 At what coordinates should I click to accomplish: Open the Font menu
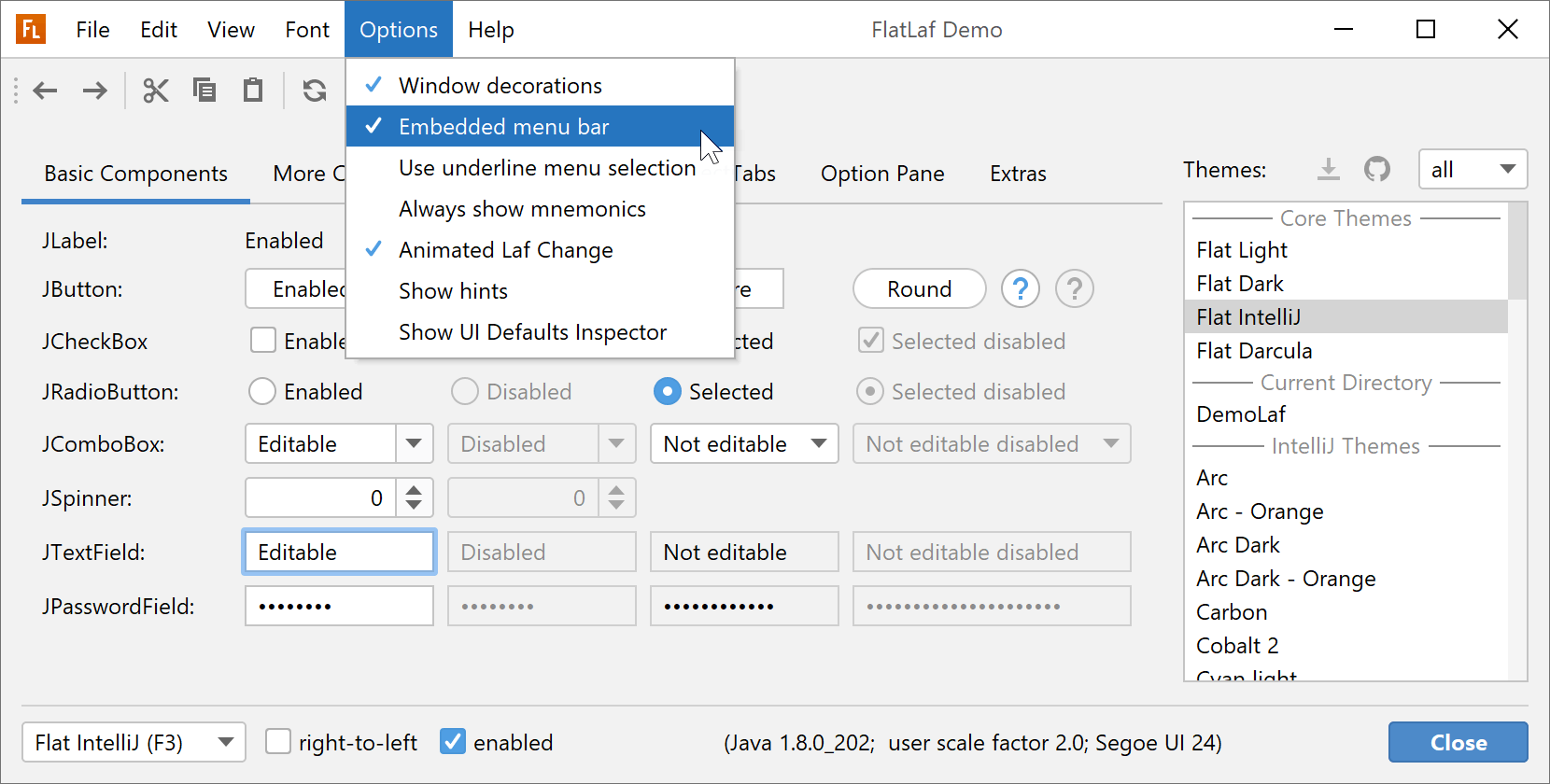pyautogui.click(x=307, y=30)
